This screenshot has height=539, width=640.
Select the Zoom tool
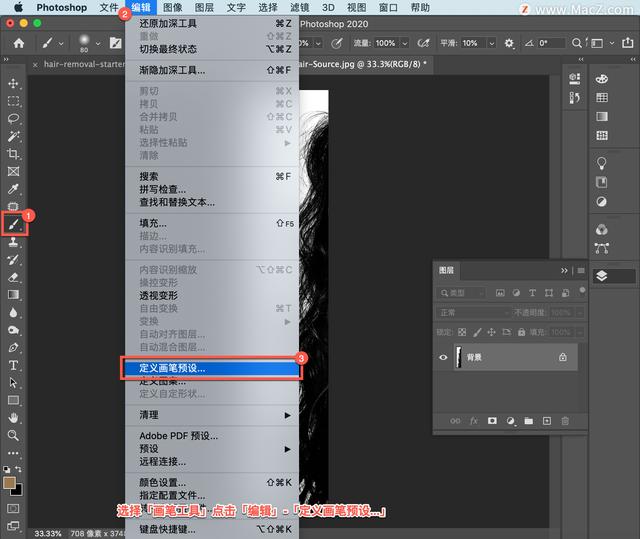tap(13, 435)
